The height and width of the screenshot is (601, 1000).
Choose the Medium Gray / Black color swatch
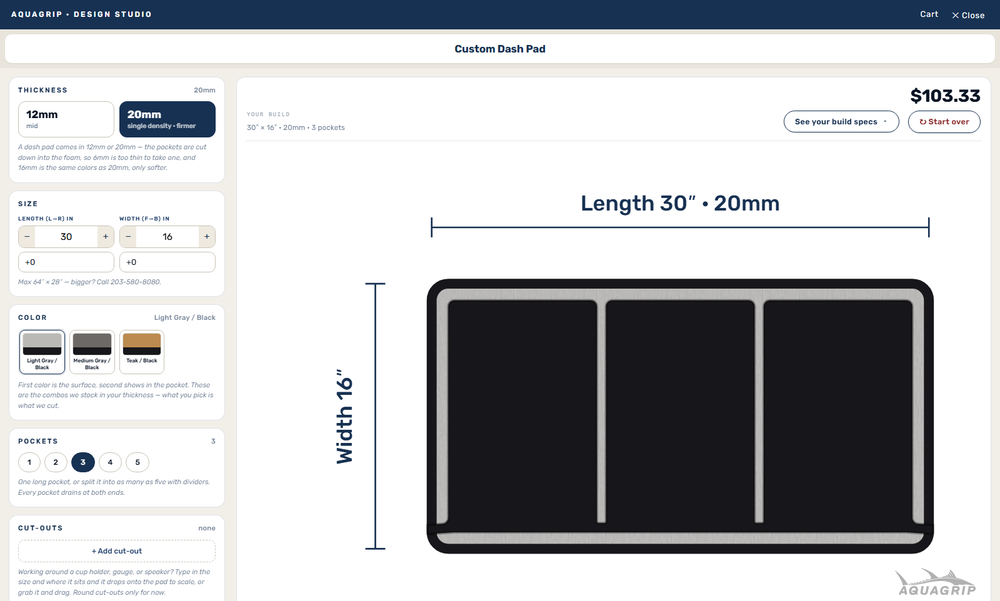(x=92, y=352)
